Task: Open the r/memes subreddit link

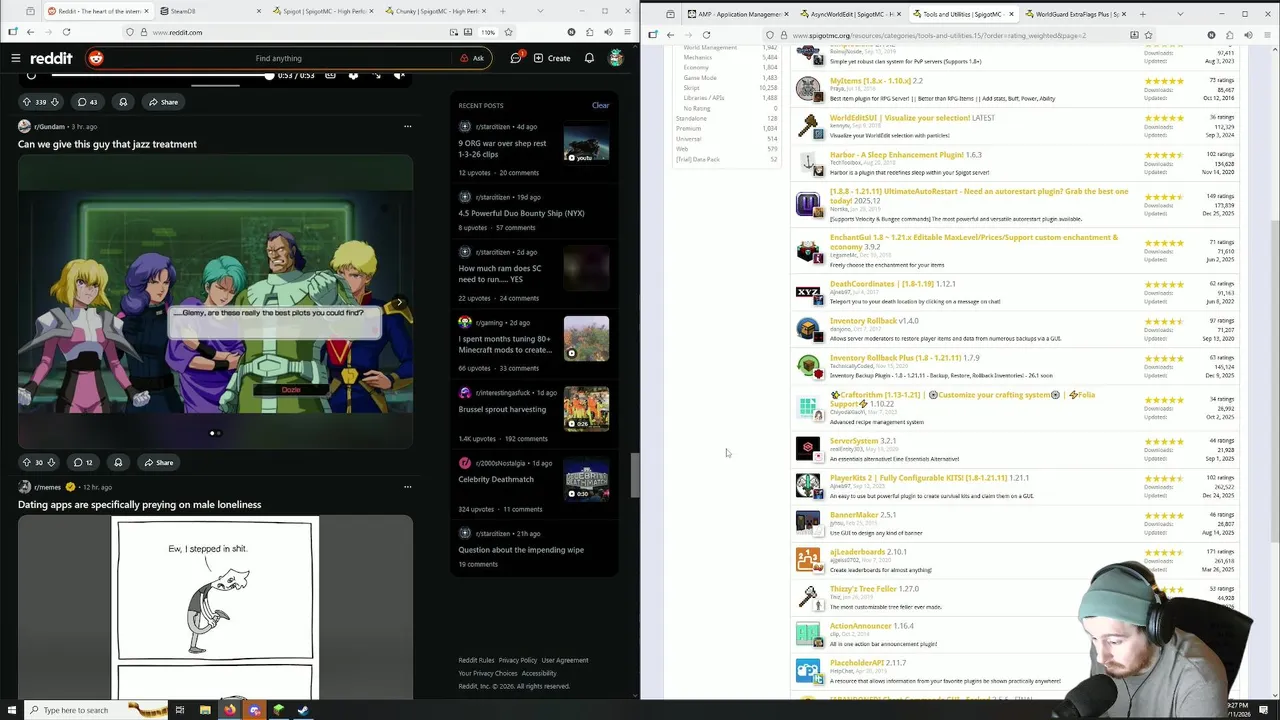Action: 47,487
